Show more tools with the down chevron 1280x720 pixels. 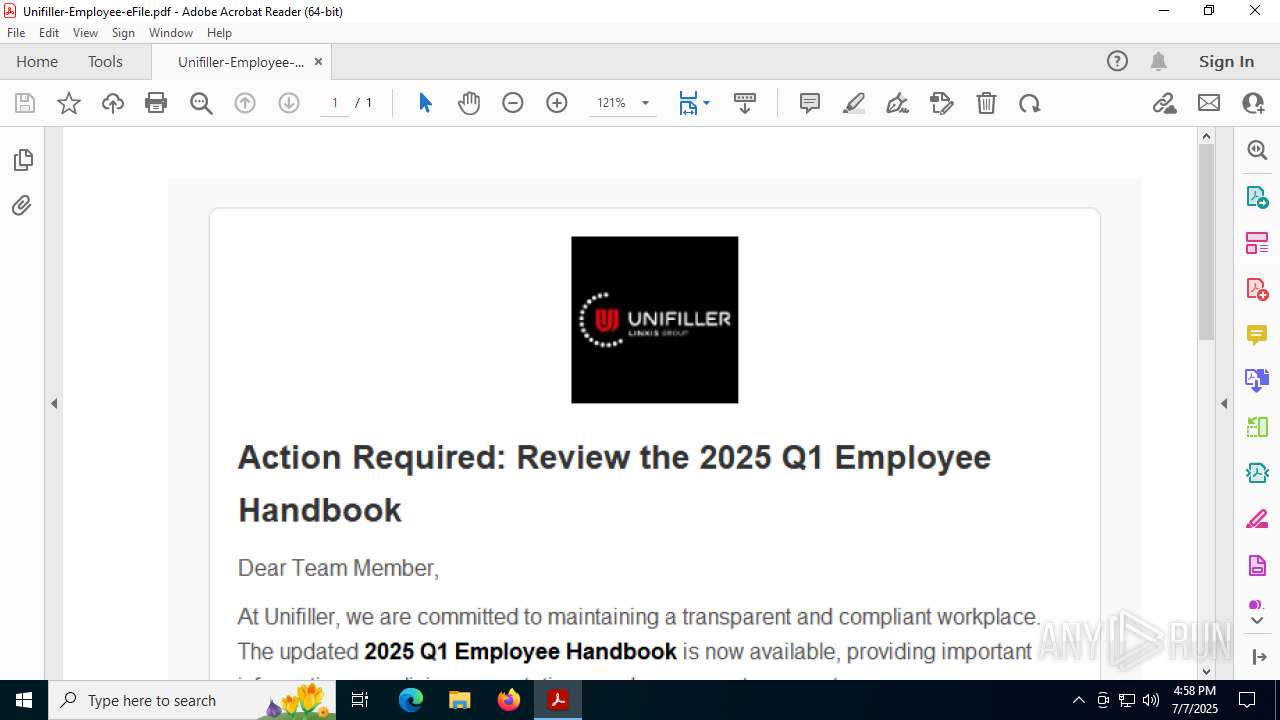pyautogui.click(x=1257, y=621)
